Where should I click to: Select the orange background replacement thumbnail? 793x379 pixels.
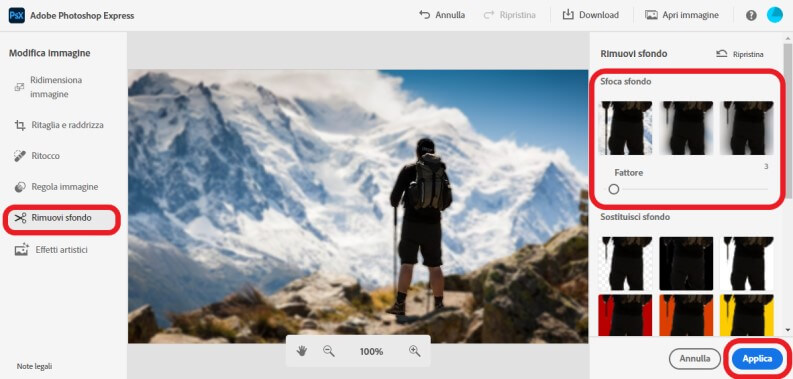(686, 315)
